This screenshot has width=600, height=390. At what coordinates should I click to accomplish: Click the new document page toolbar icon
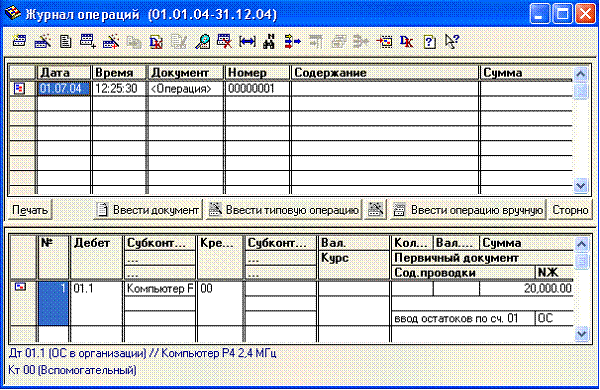(x=65, y=41)
